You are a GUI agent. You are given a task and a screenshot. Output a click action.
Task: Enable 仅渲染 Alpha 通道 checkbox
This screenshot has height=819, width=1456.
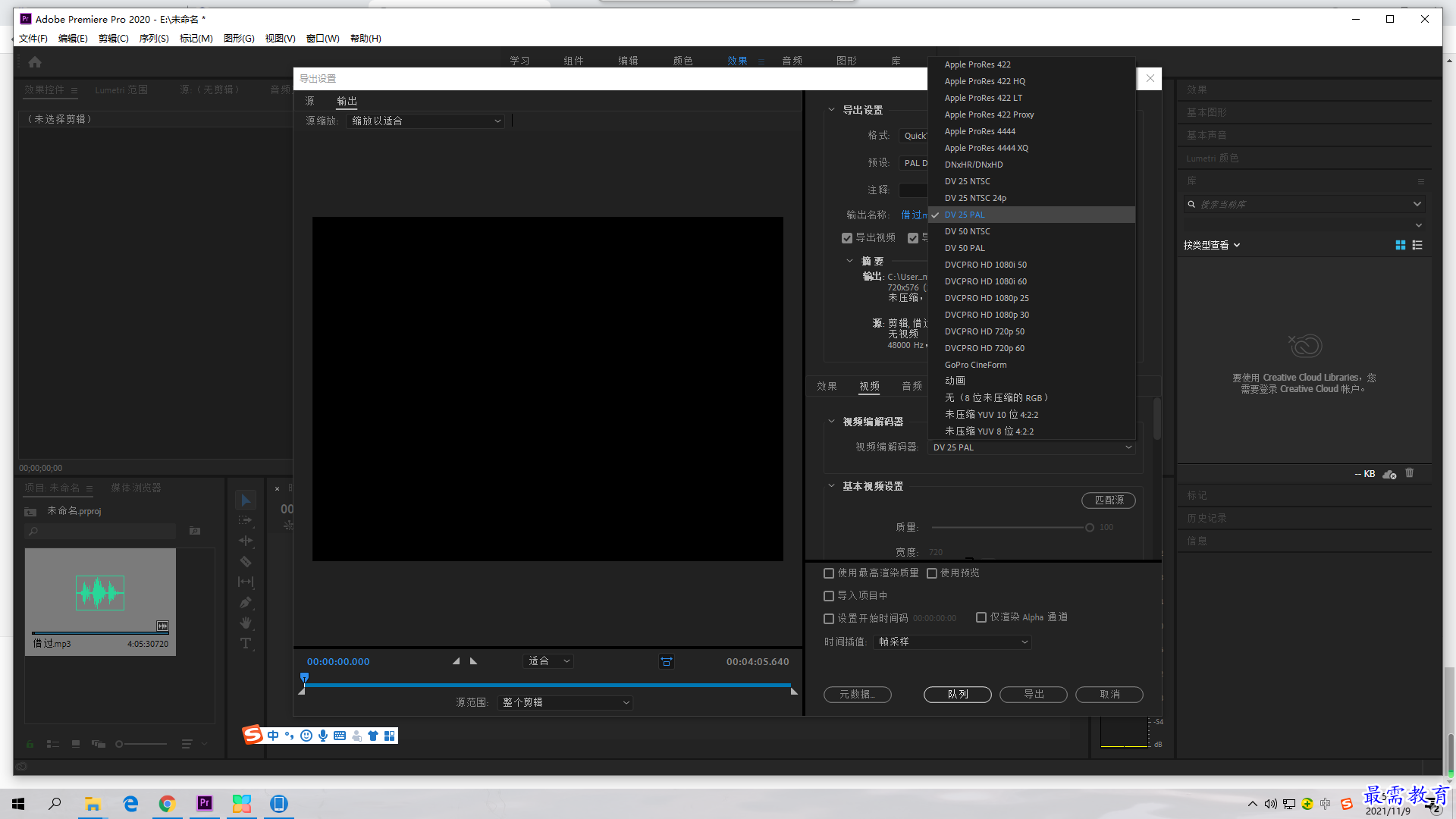coord(981,617)
